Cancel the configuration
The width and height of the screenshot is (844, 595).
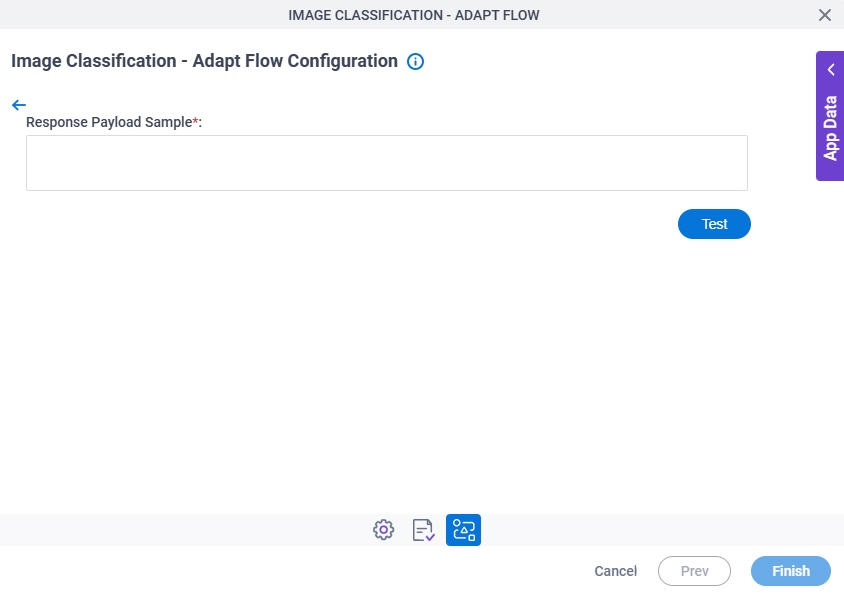coord(615,571)
